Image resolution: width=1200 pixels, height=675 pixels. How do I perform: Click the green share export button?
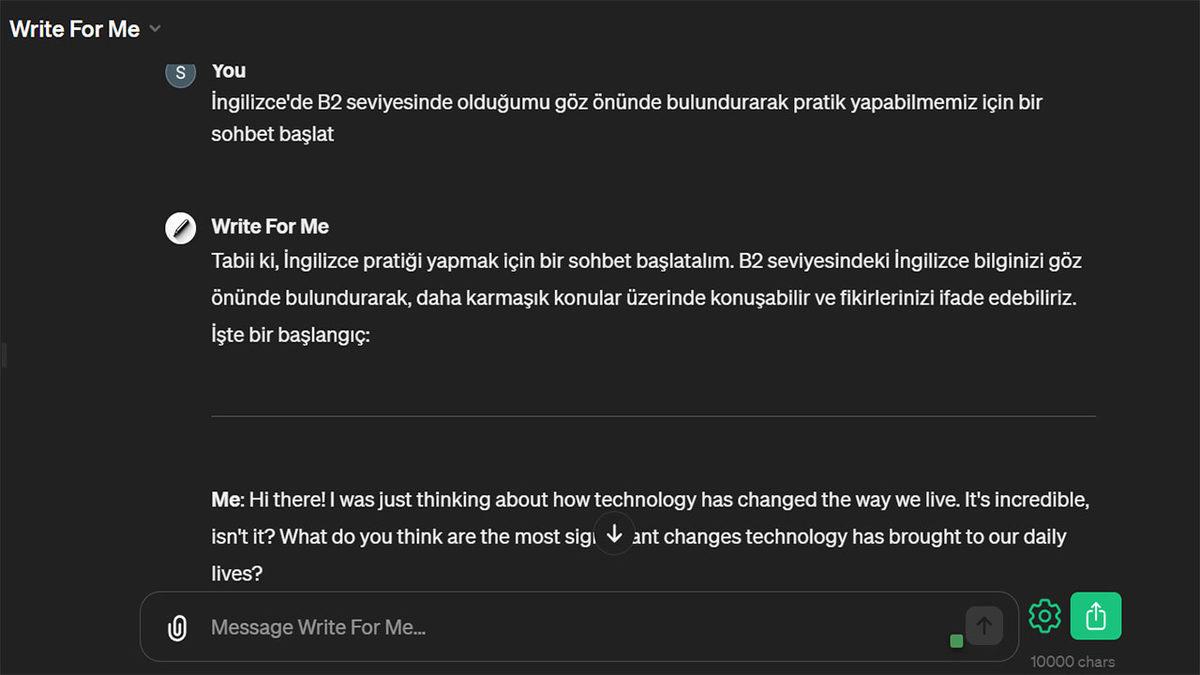click(x=1095, y=616)
